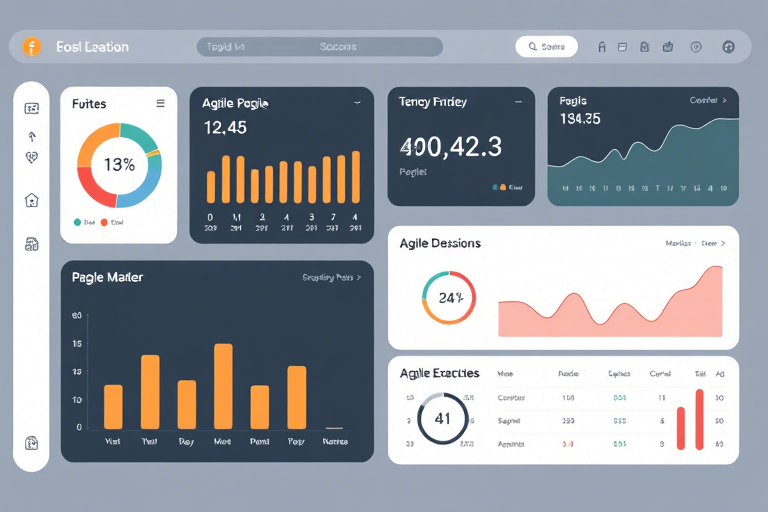
Task: Click the bottom sidebar settings icon
Action: click(32, 443)
